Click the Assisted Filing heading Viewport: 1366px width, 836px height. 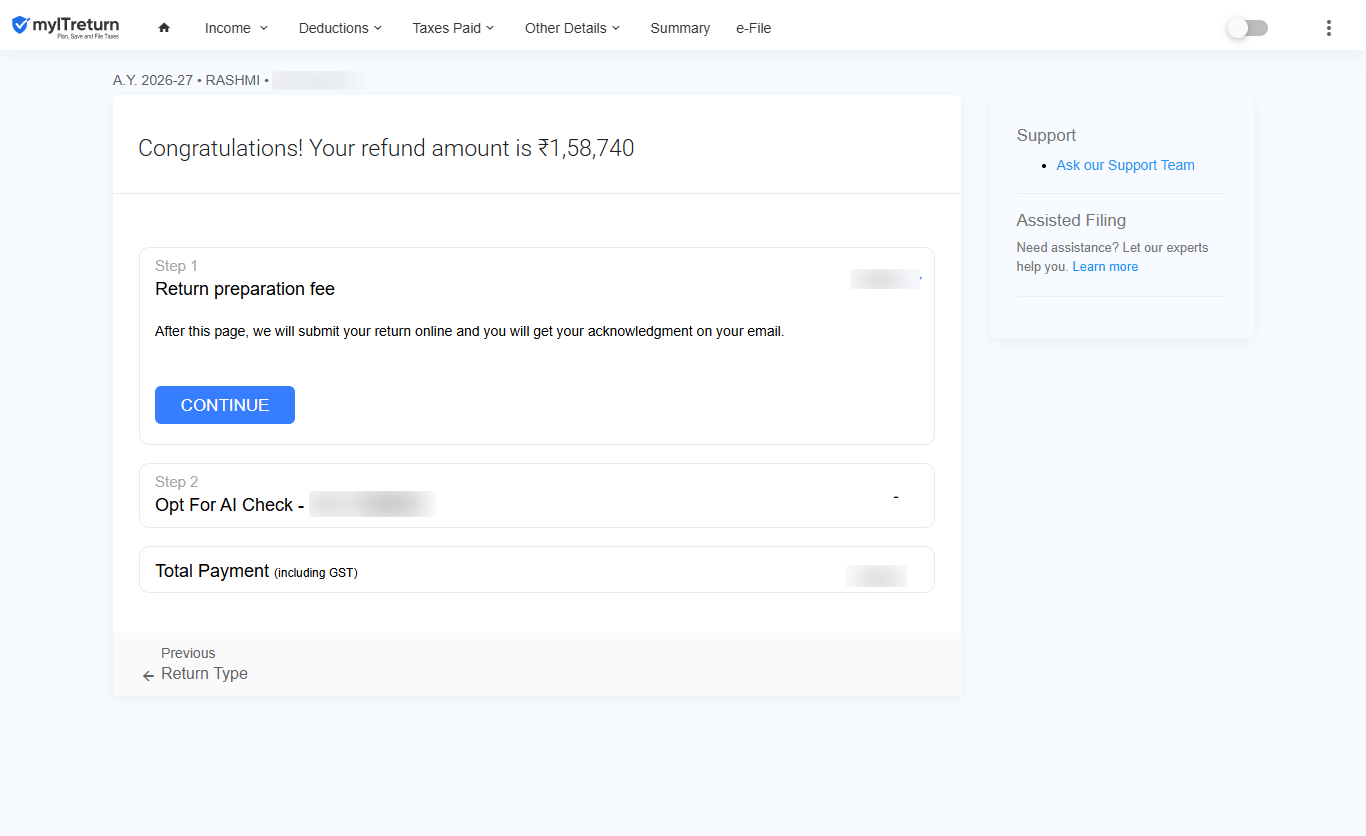click(x=1071, y=220)
